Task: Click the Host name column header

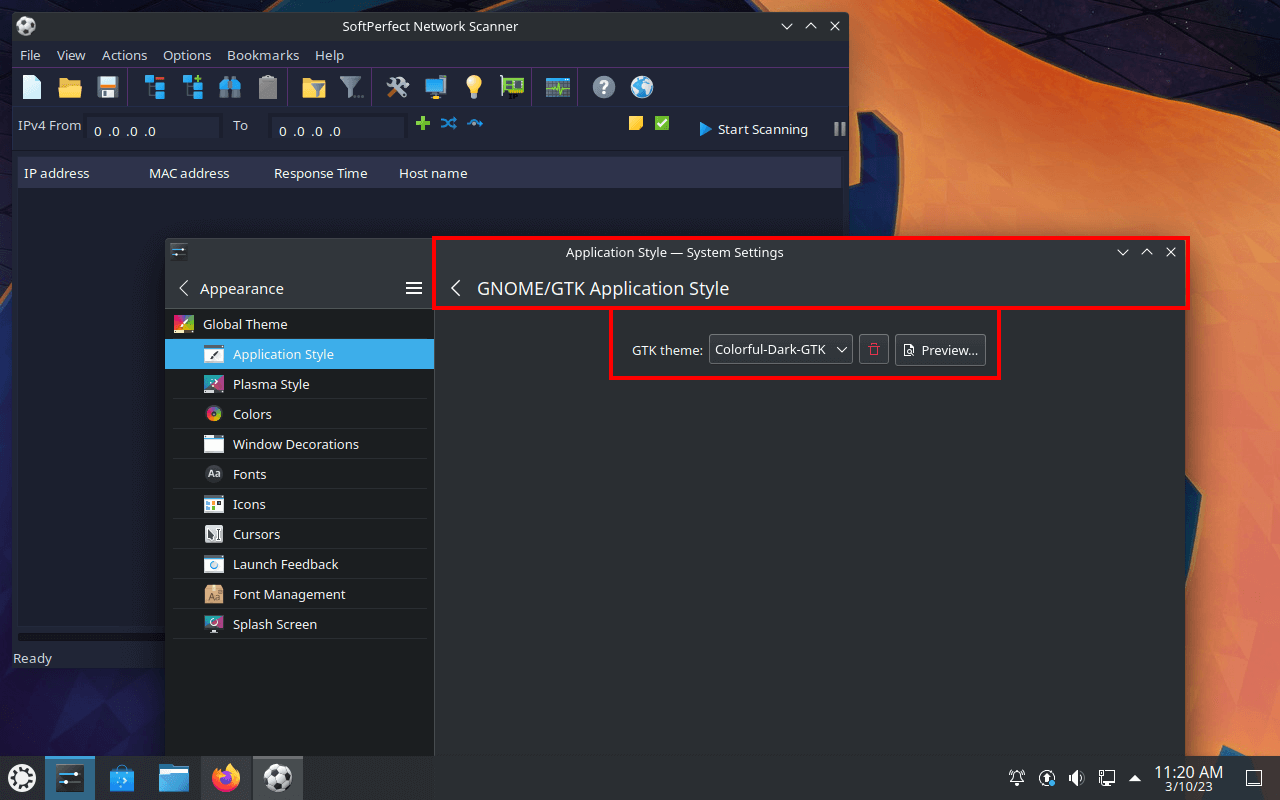Action: coord(433,173)
